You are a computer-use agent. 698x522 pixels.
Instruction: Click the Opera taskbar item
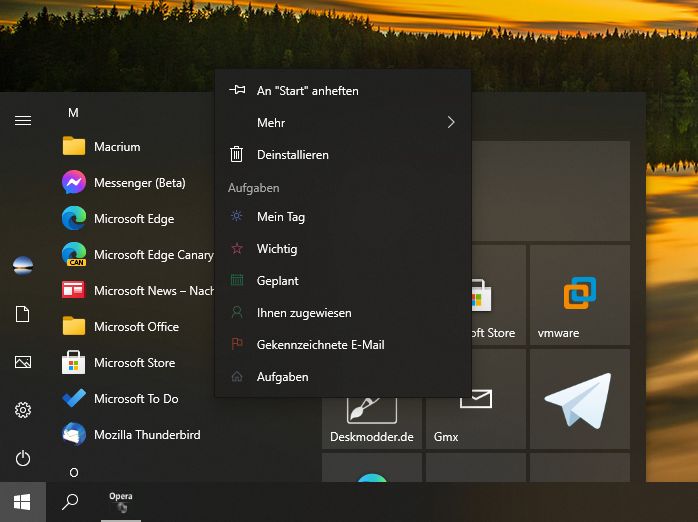click(121, 502)
